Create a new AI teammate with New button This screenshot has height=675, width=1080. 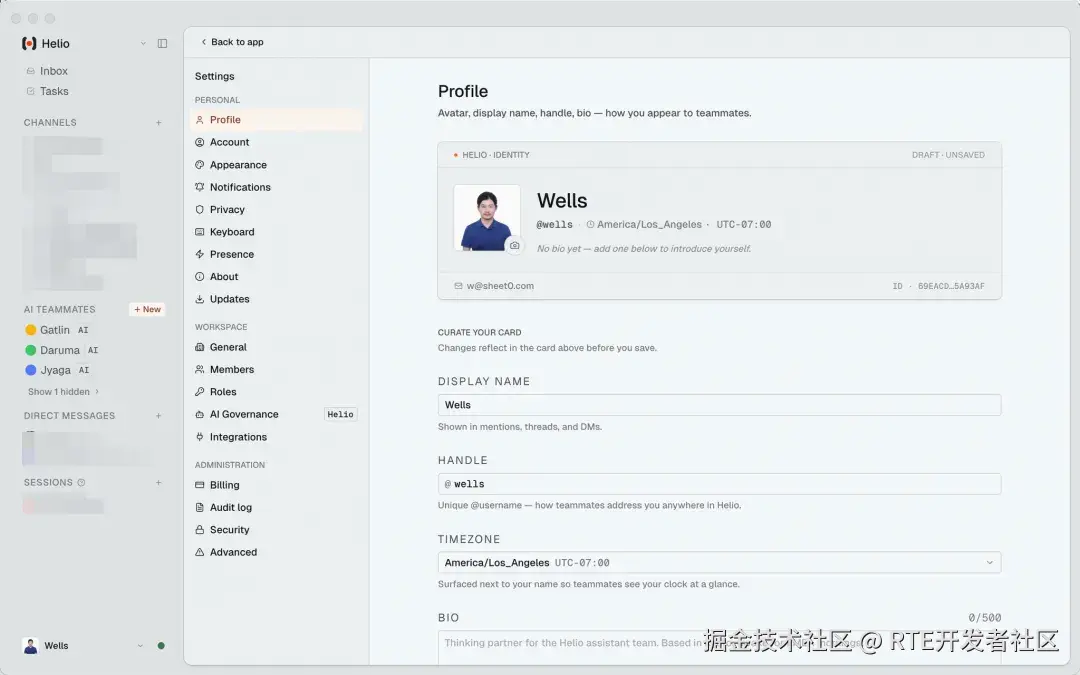[147, 309]
